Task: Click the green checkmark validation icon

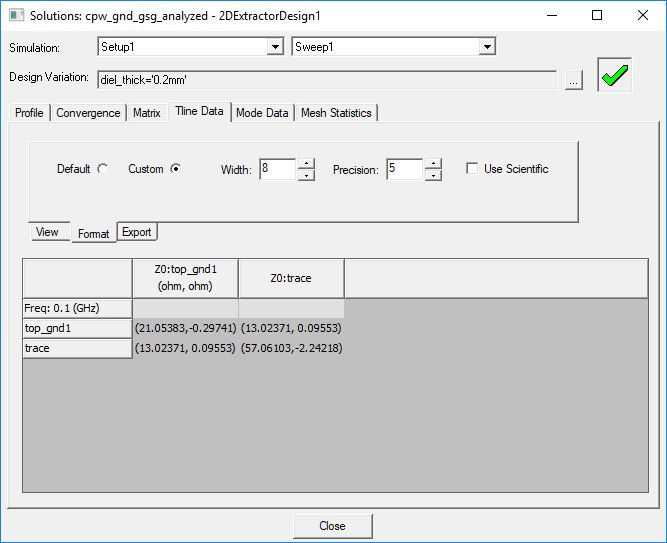Action: coord(615,75)
